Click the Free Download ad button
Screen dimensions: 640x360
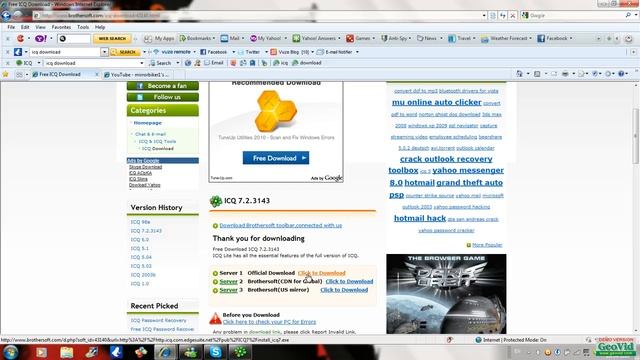tap(276, 158)
